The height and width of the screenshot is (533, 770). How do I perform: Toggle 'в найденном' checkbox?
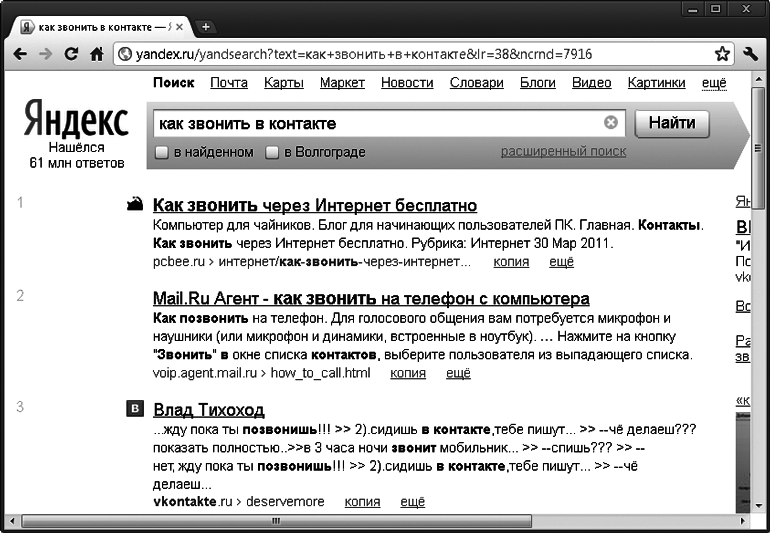point(162,152)
